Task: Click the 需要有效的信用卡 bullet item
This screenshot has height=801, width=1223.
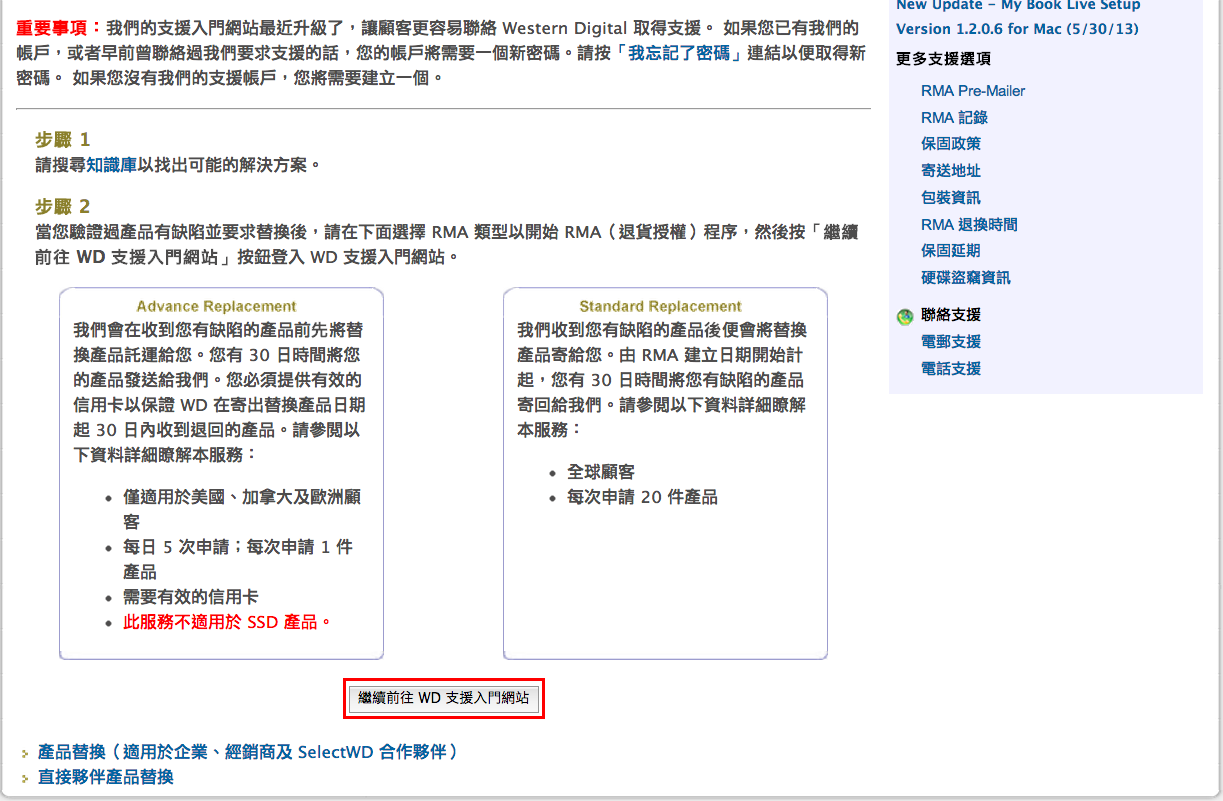Action: click(191, 597)
